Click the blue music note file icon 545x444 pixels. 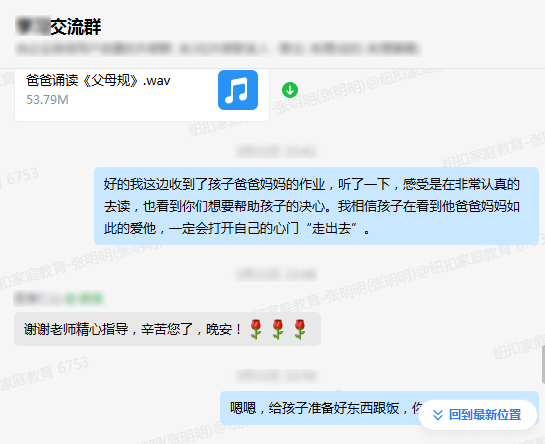[238, 90]
